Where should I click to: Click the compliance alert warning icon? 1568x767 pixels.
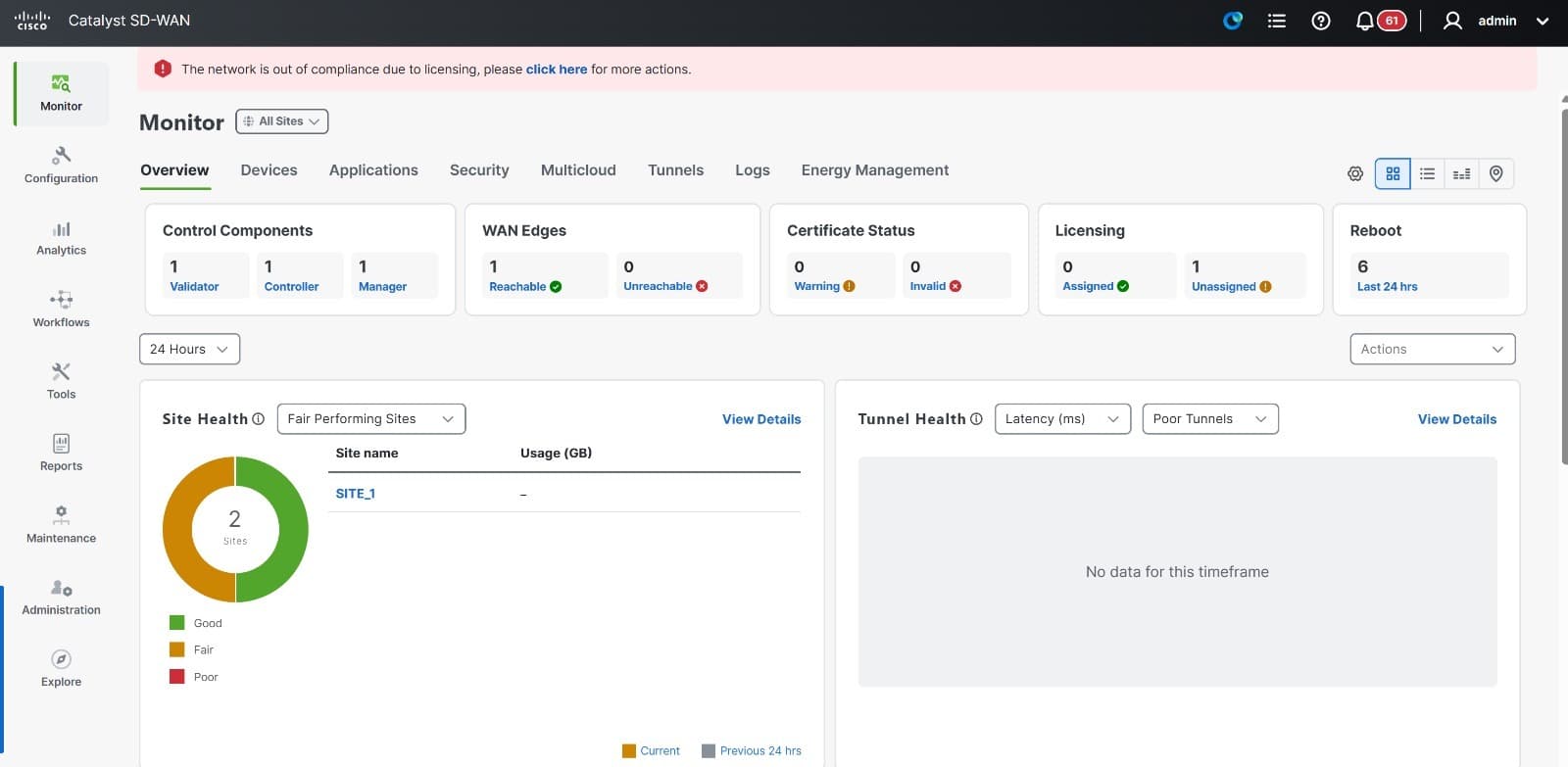click(x=163, y=69)
